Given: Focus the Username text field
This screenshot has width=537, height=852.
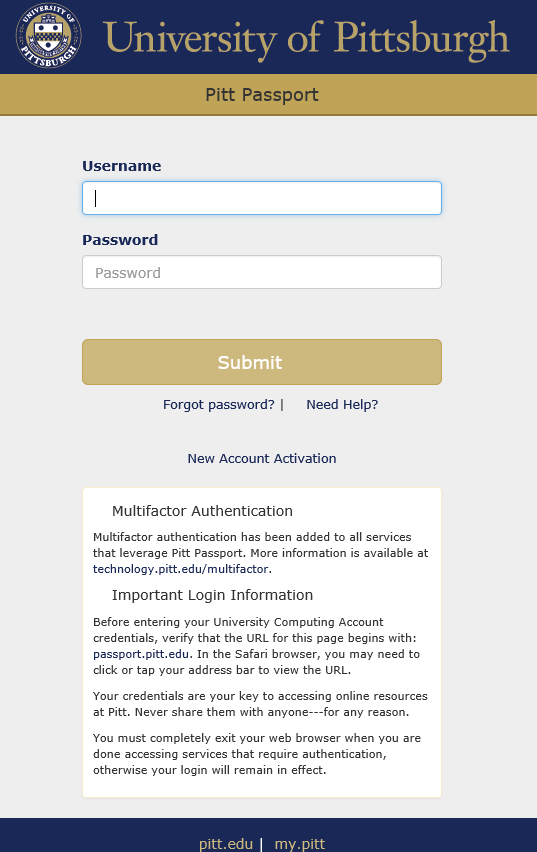Looking at the screenshot, I should click(x=262, y=198).
